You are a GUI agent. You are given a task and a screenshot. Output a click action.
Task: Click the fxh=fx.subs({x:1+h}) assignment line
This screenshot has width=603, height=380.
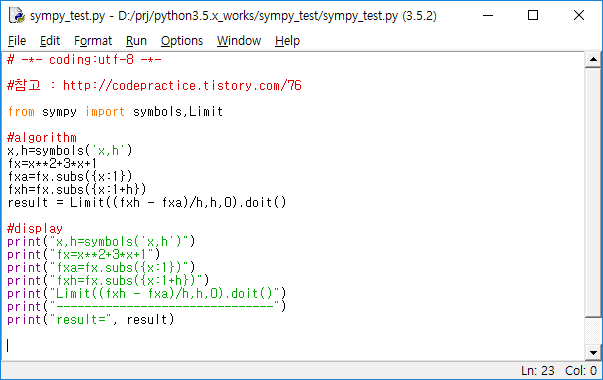[77, 190]
